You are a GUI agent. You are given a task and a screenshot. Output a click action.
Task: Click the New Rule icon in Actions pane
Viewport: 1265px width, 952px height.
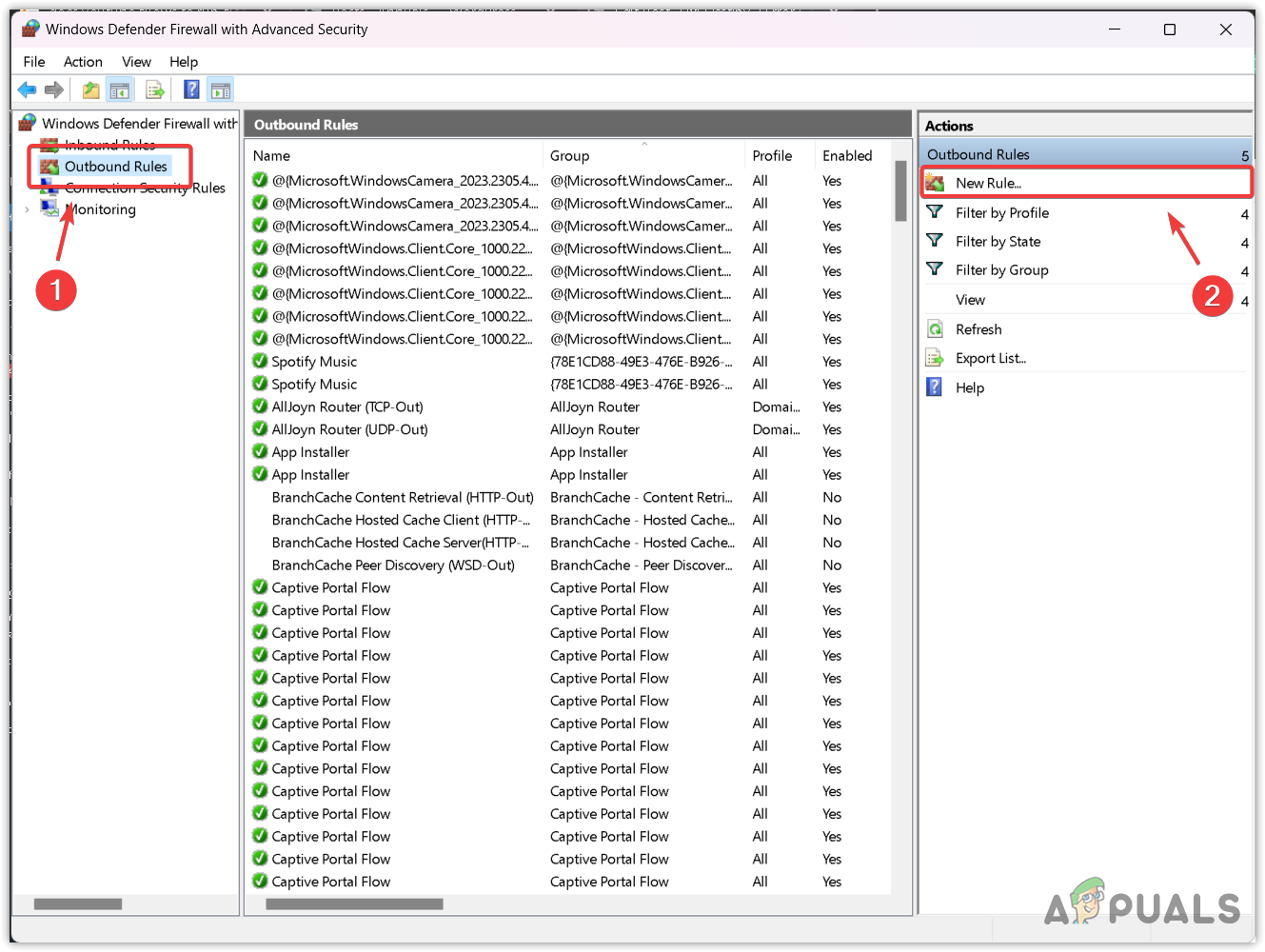(x=936, y=183)
